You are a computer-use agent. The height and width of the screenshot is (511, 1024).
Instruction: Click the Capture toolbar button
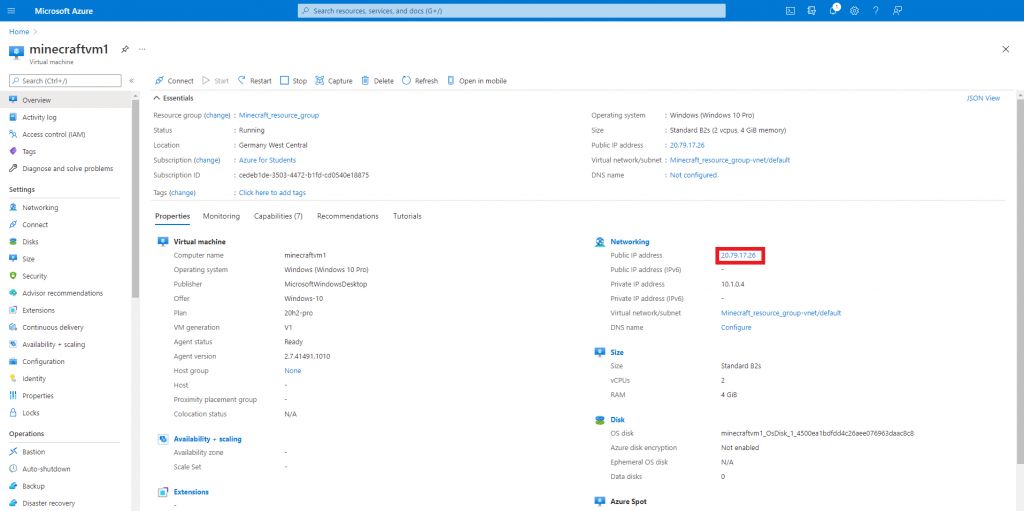tap(334, 80)
